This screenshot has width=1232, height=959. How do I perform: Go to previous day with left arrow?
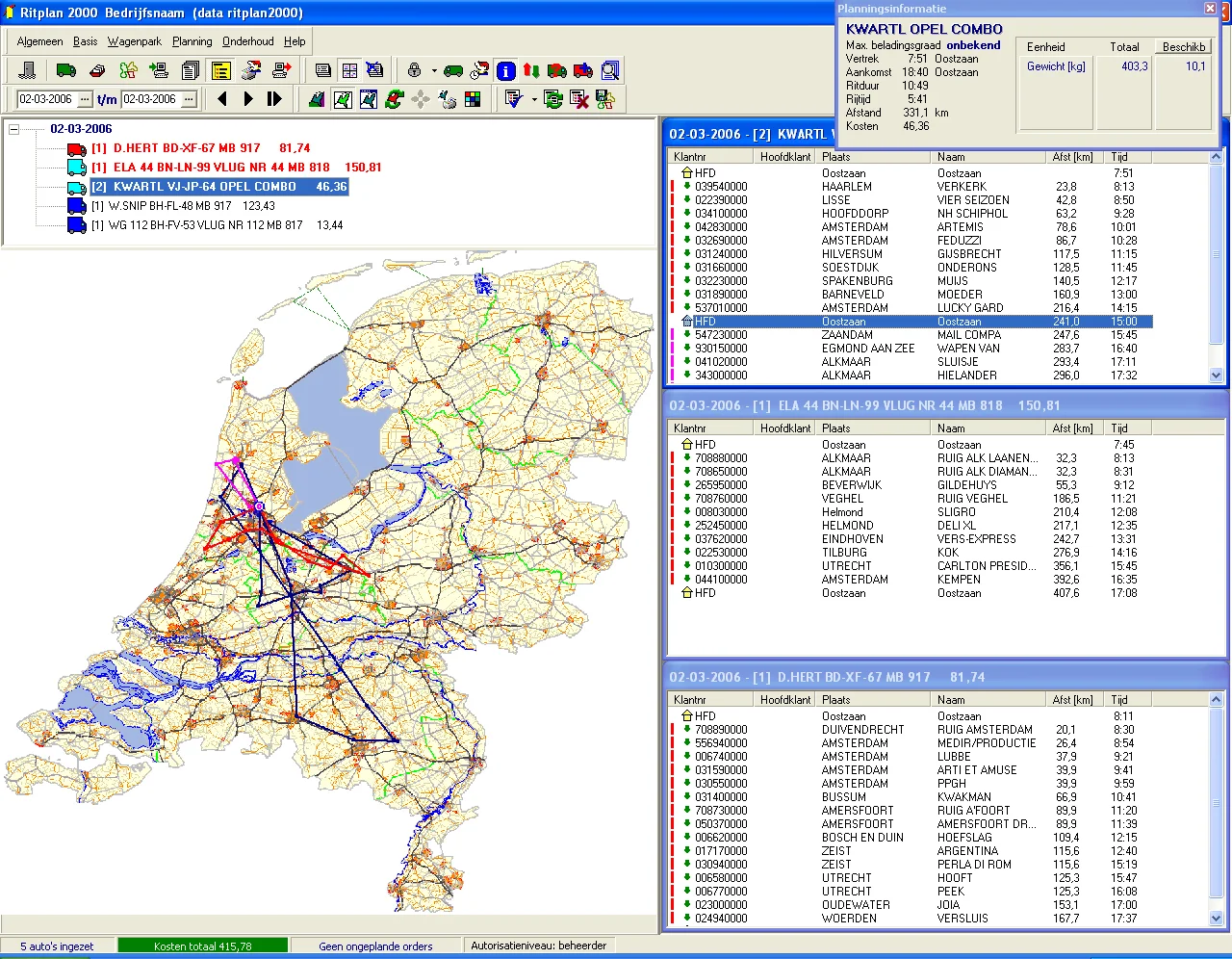(222, 99)
